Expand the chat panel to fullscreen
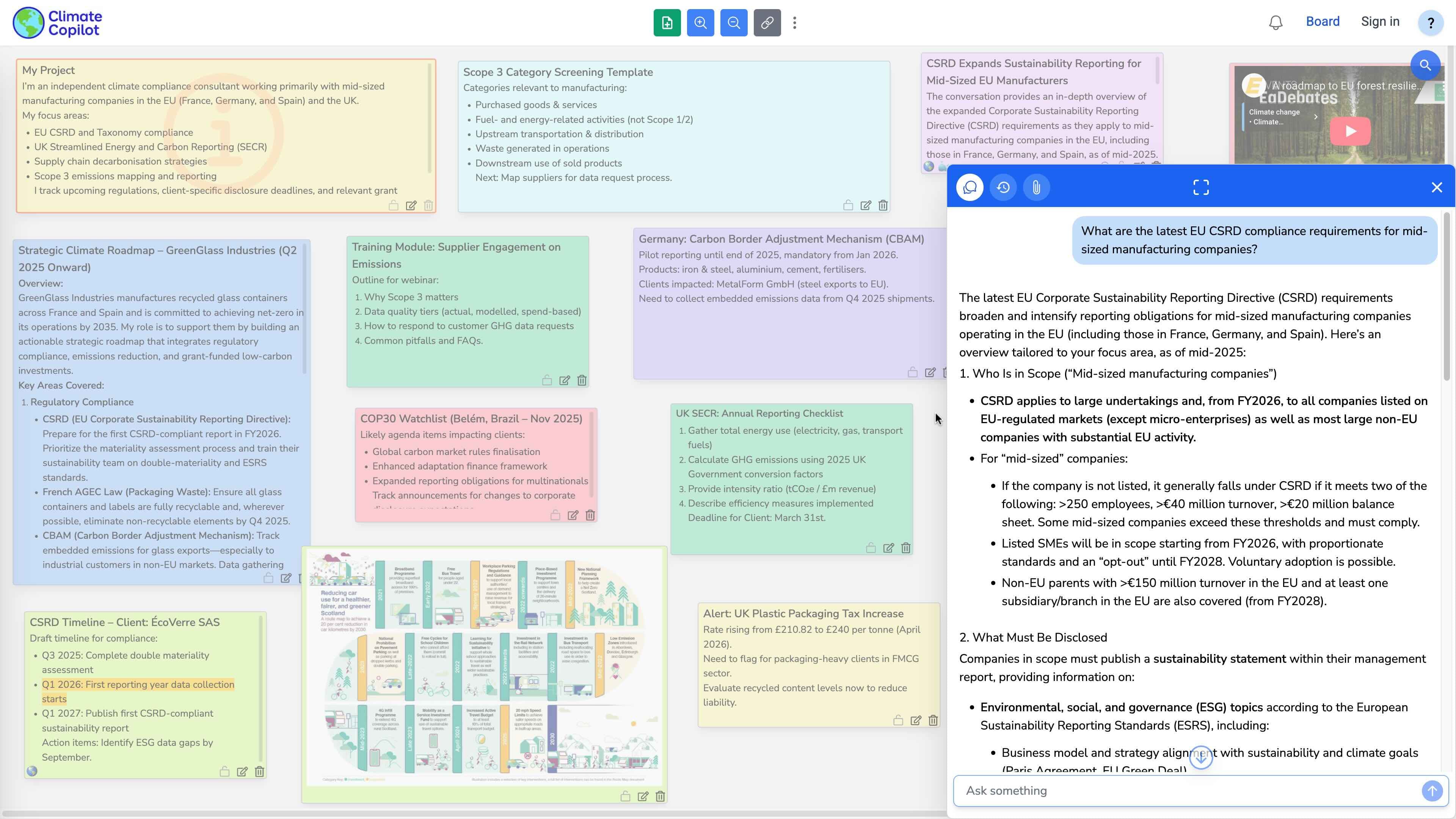 click(x=1200, y=187)
